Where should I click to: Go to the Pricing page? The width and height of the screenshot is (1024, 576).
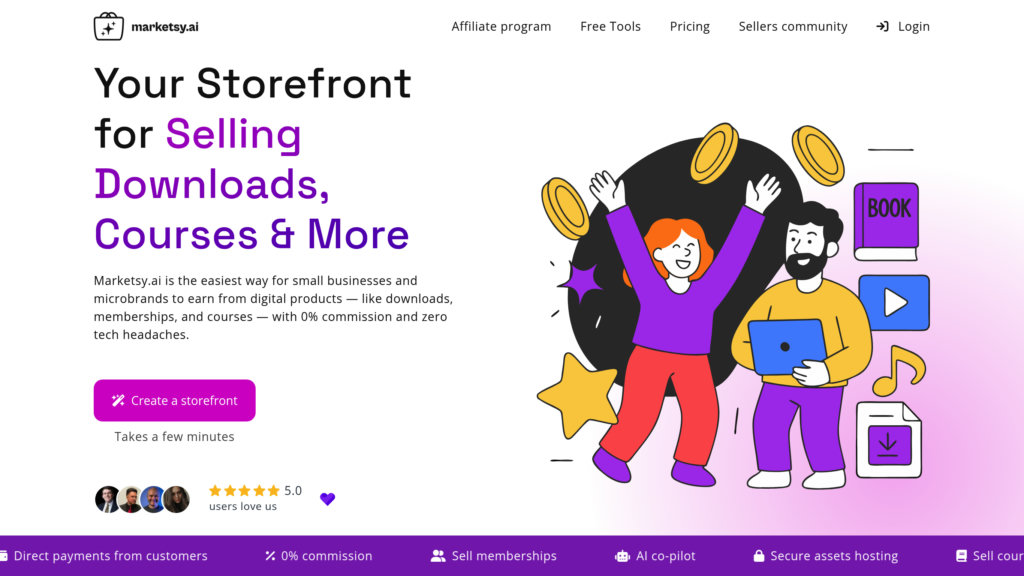690,27
